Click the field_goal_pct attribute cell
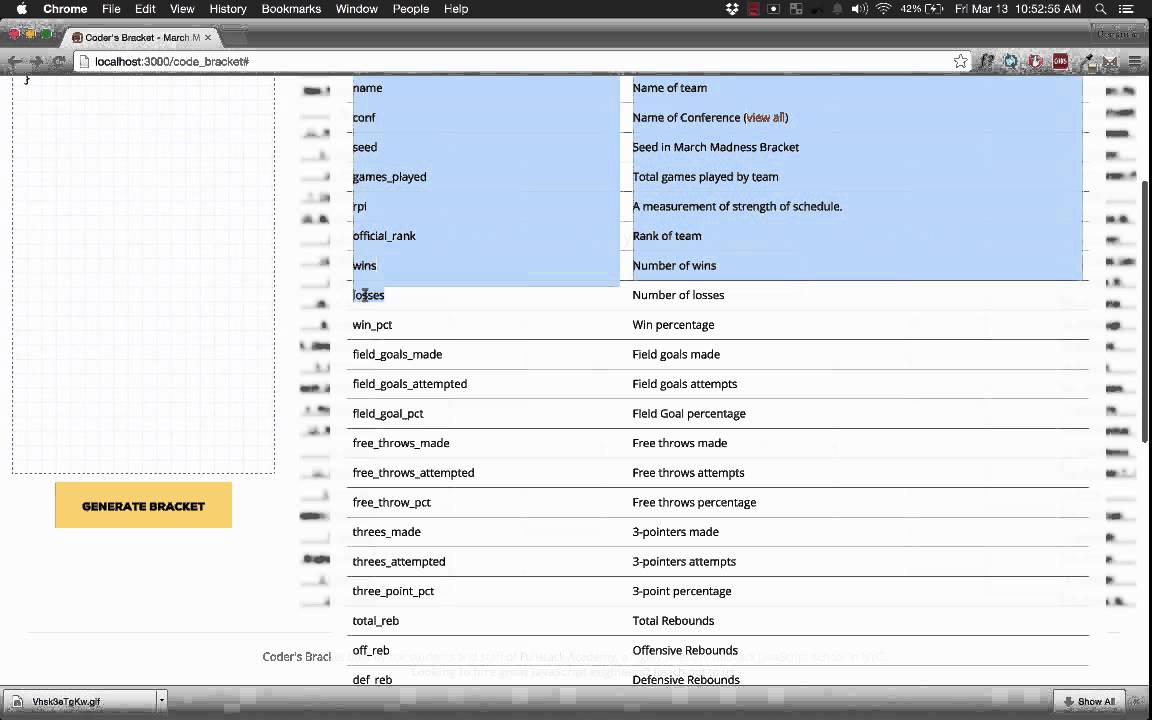Image resolution: width=1152 pixels, height=720 pixels. pyautogui.click(x=388, y=414)
